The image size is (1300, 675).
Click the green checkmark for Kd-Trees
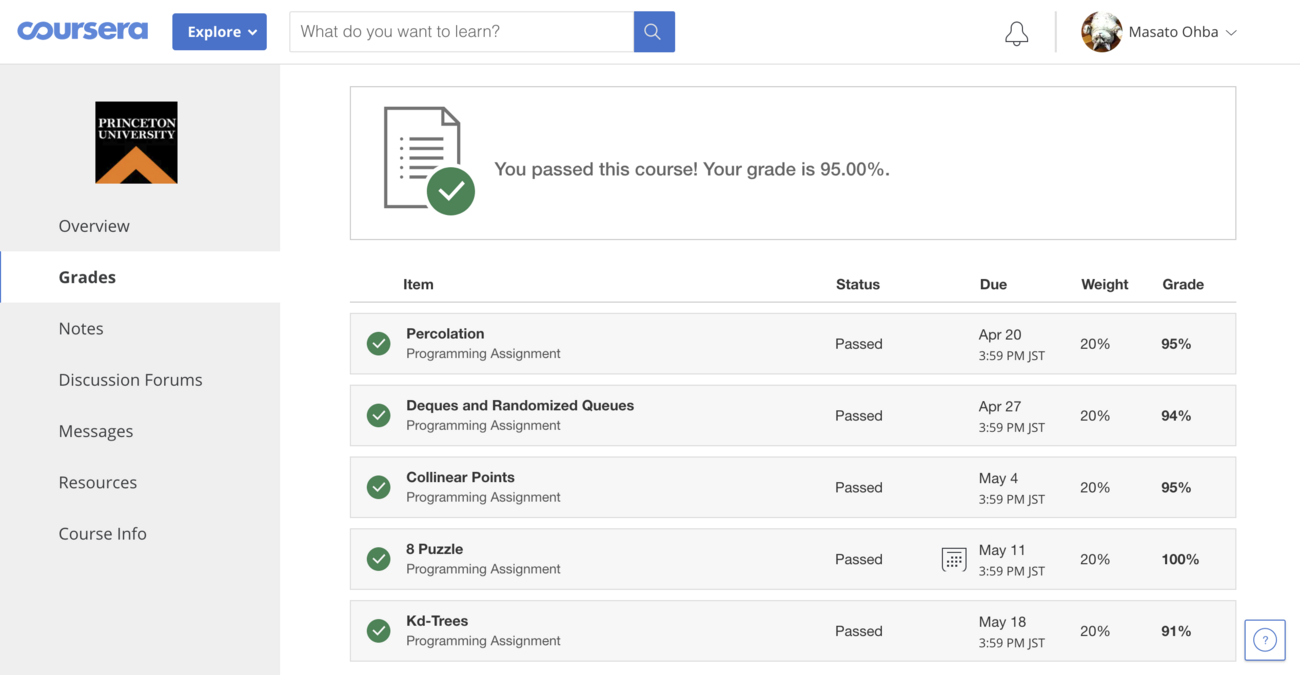[378, 631]
